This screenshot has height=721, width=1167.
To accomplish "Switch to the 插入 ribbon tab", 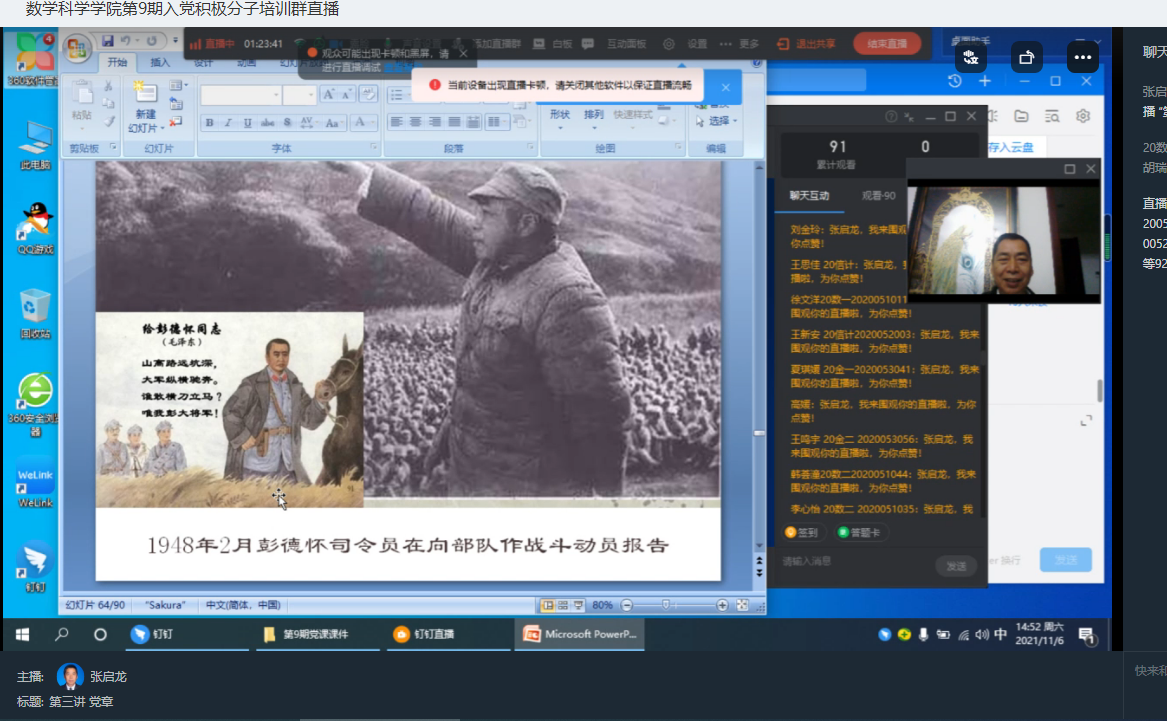I will pos(160,63).
